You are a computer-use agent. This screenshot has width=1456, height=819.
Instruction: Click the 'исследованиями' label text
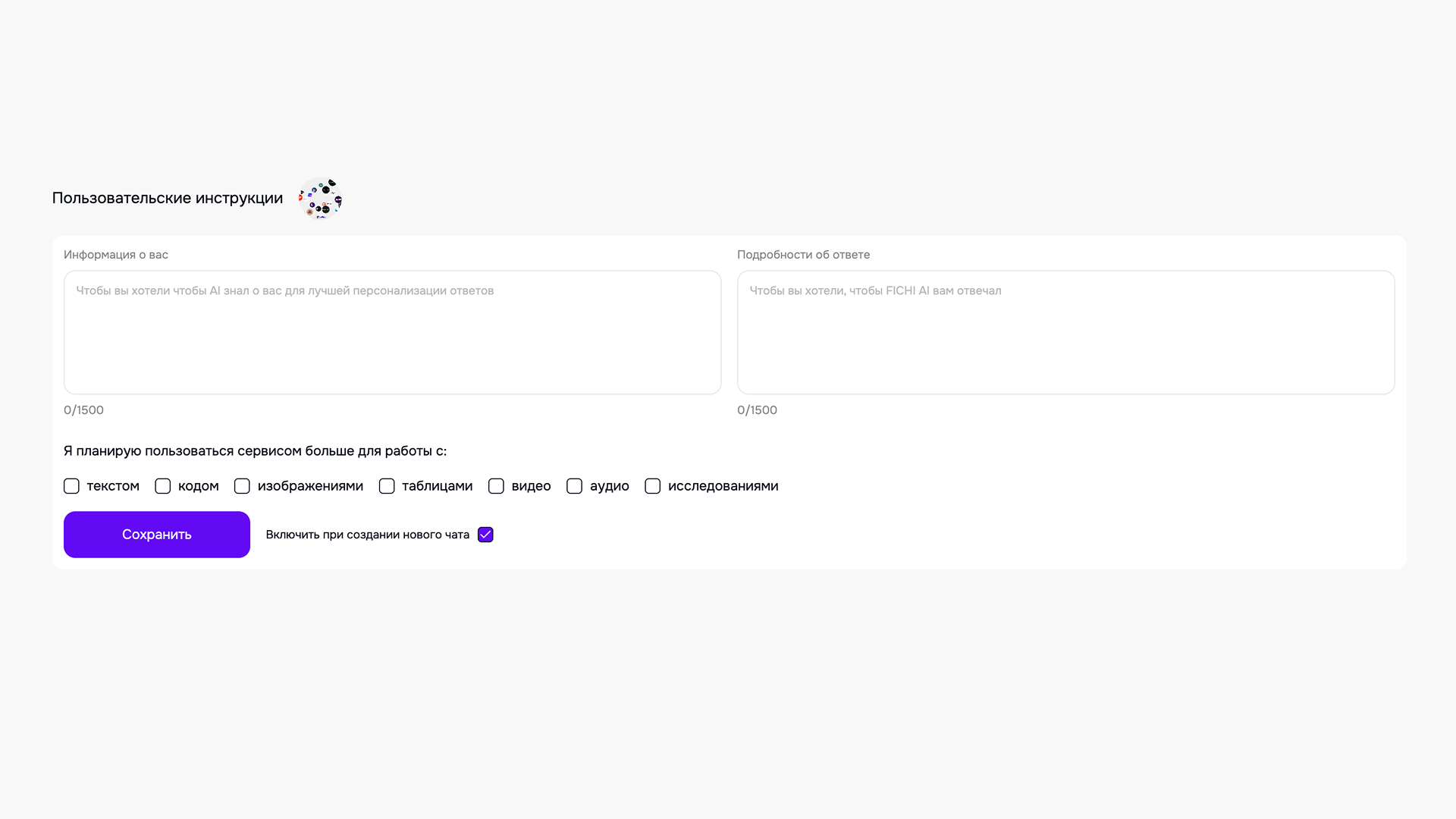pos(723,486)
